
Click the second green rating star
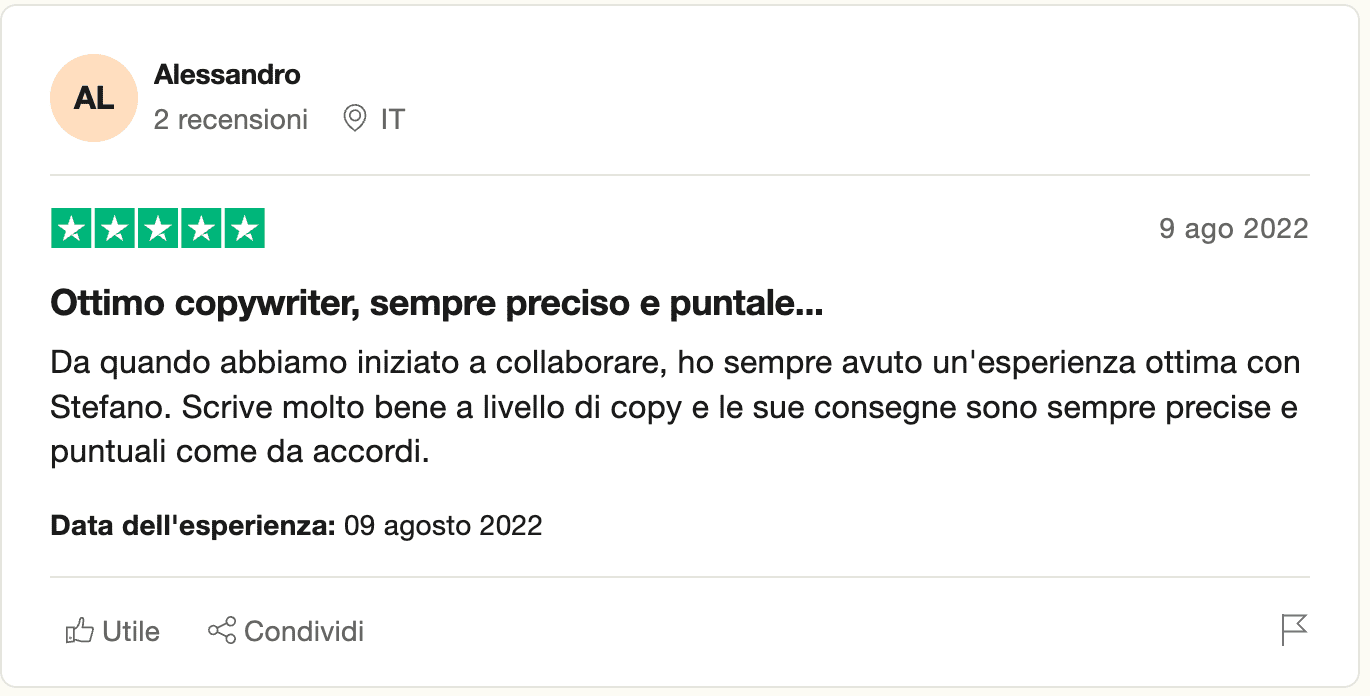point(114,228)
